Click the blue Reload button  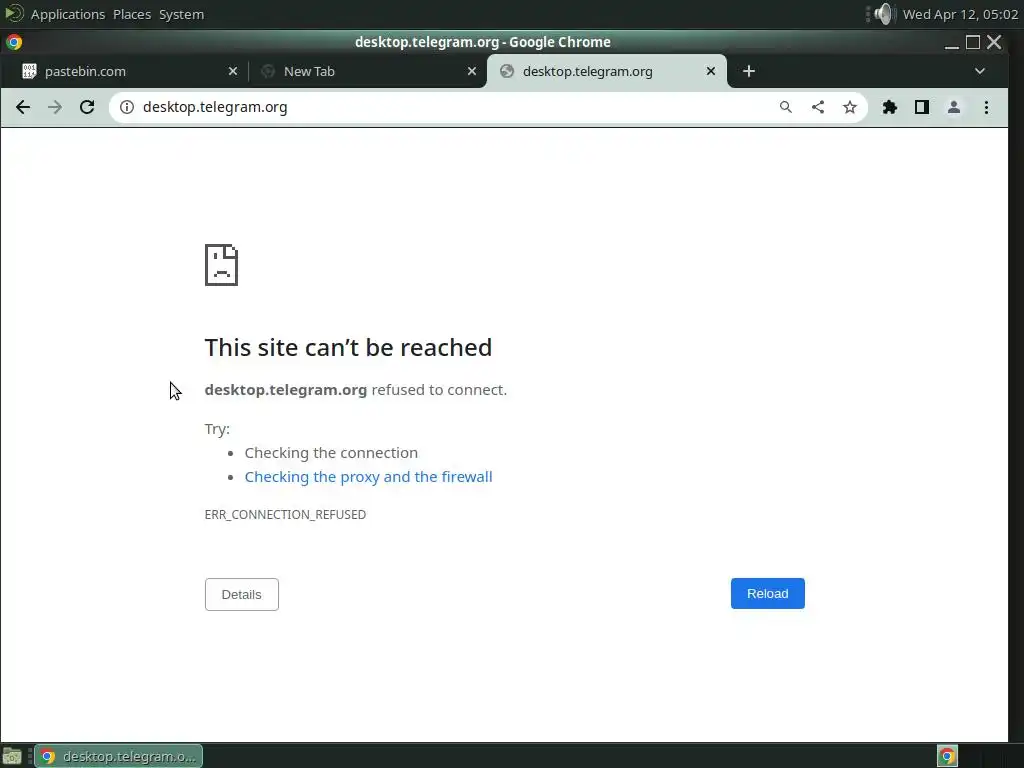pyautogui.click(x=767, y=594)
